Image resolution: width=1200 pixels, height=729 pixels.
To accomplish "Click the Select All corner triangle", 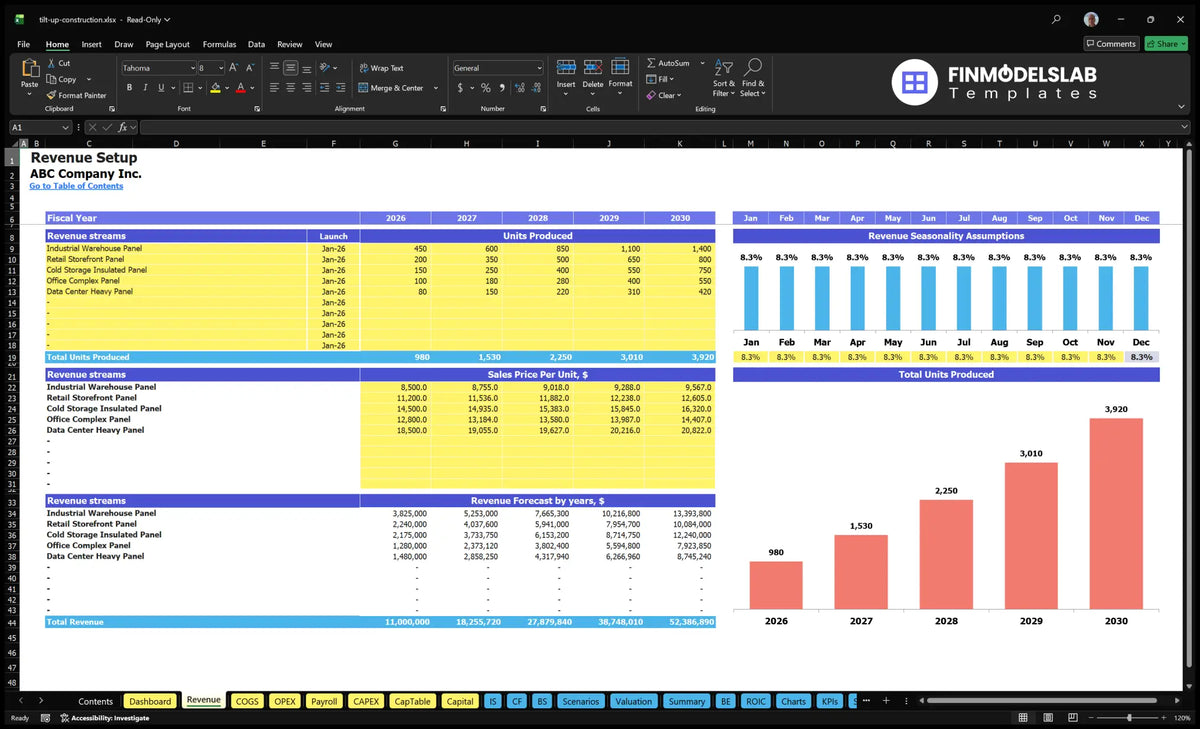I will tap(13, 144).
